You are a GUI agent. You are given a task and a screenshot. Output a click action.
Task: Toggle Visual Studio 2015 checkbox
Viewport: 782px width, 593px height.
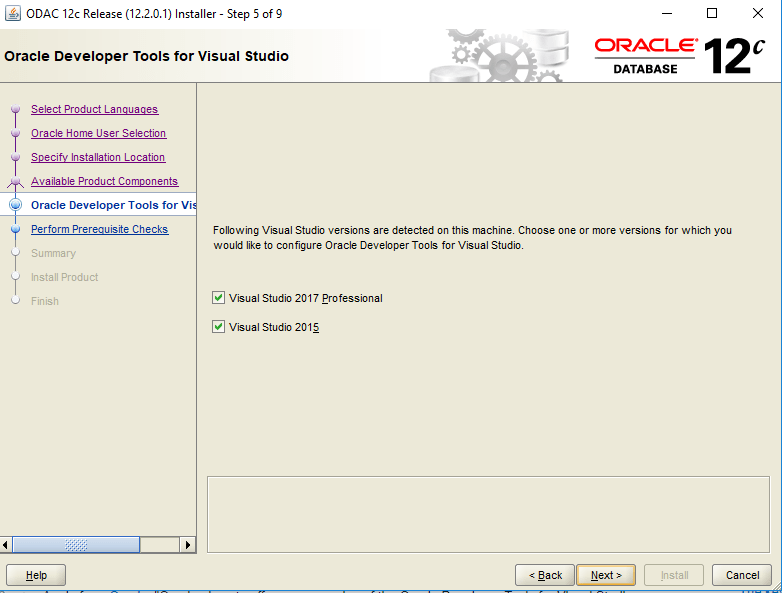(x=218, y=327)
